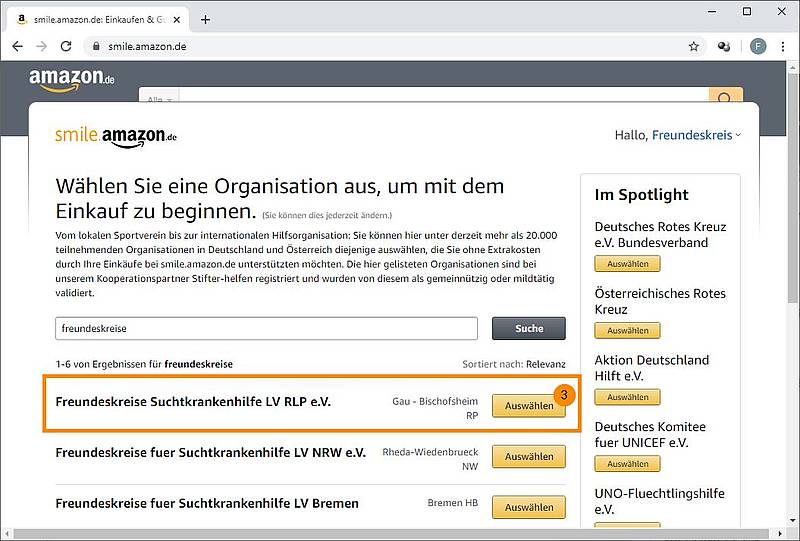Click Freundeskreise fuer Suchtkrankenhilfe LV NRW e.V. name
800x541 pixels.
210,453
